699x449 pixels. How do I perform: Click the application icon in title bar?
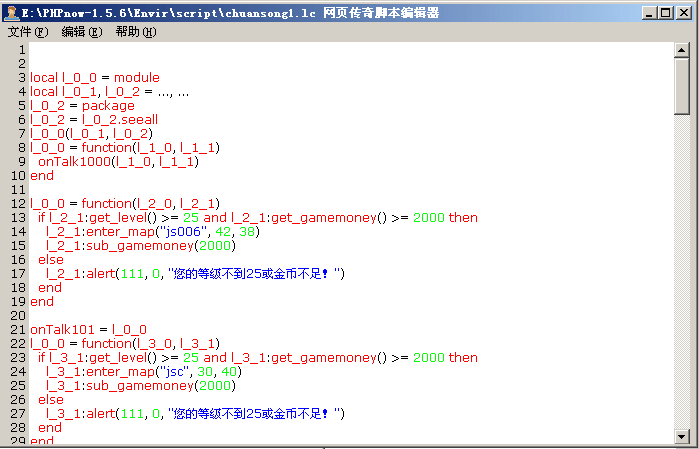(11, 13)
